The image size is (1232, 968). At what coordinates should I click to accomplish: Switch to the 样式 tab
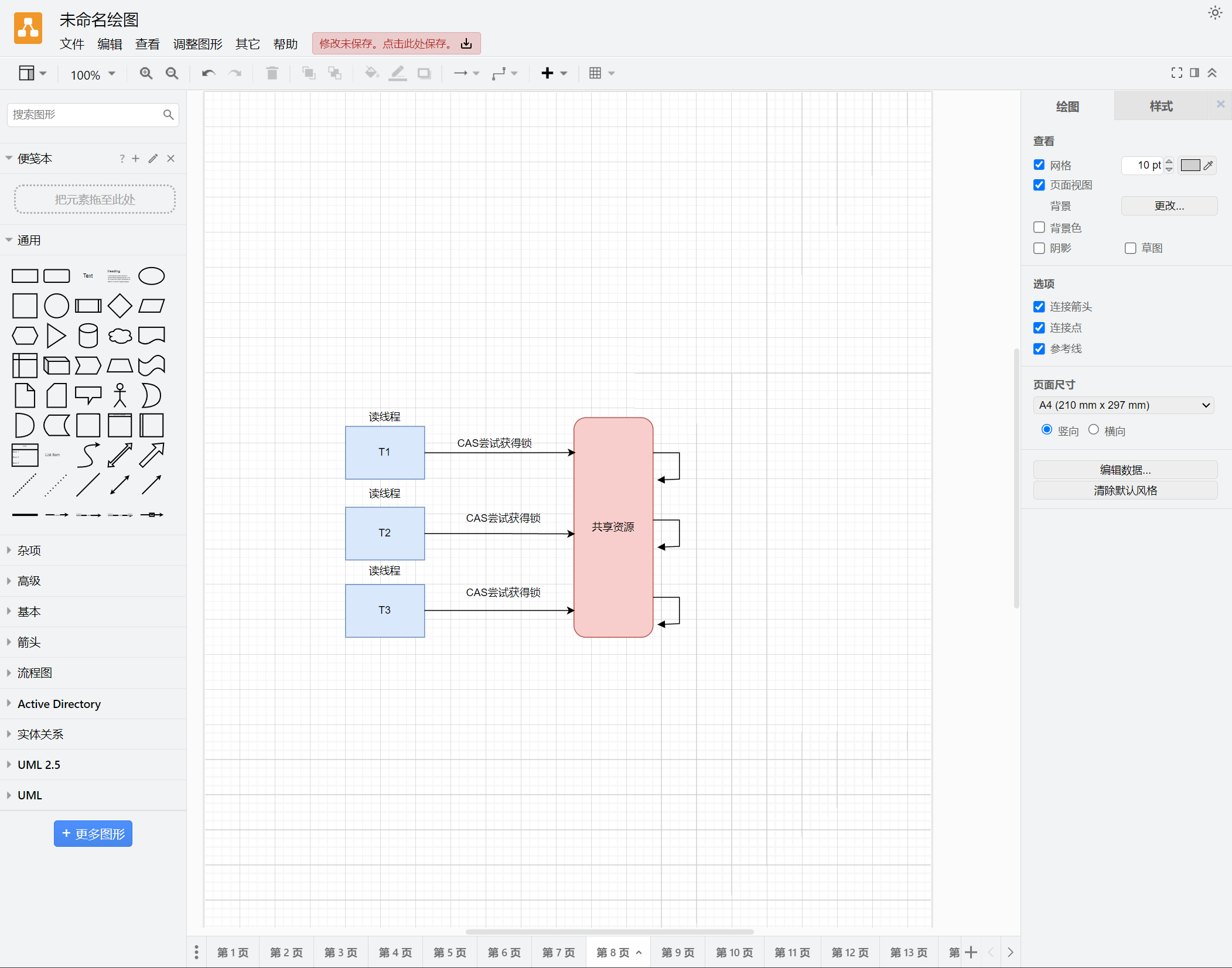[1161, 107]
